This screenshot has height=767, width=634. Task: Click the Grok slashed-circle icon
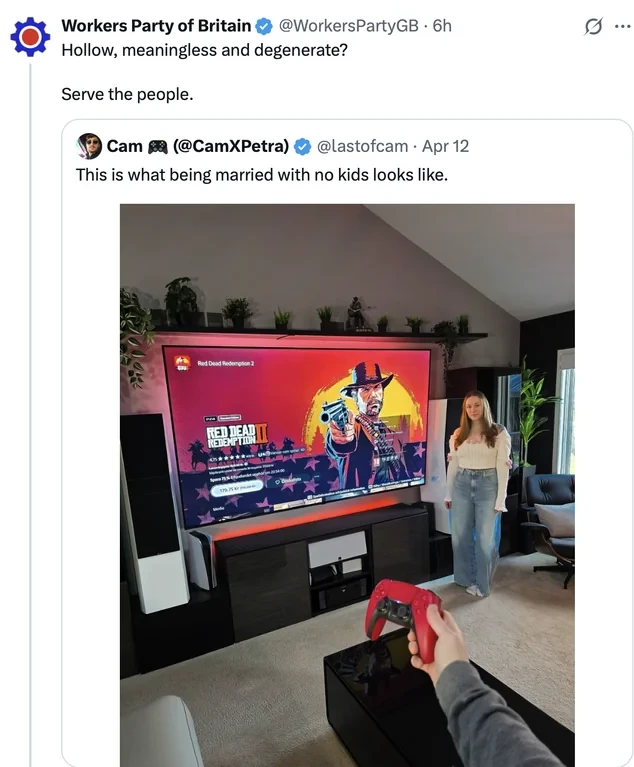tap(593, 26)
